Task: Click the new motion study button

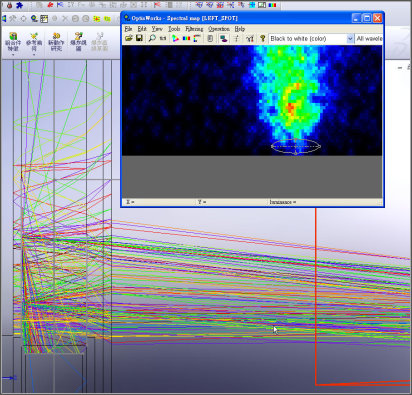Action: pyautogui.click(x=56, y=42)
